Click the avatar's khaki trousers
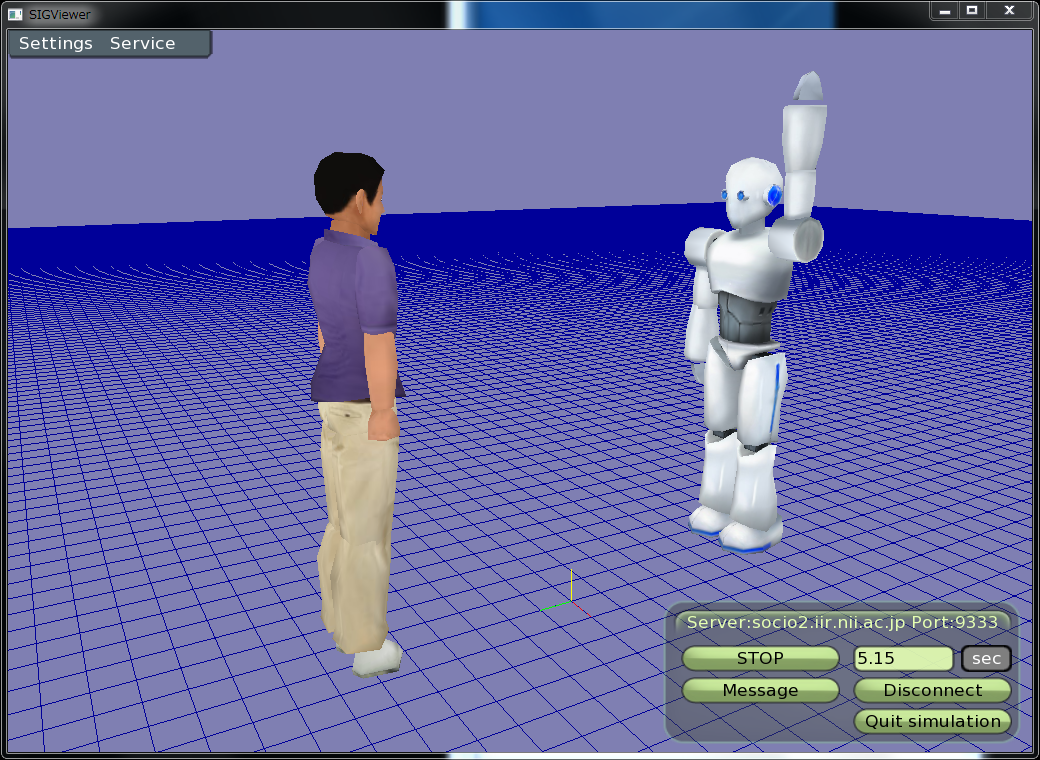 pos(358,520)
